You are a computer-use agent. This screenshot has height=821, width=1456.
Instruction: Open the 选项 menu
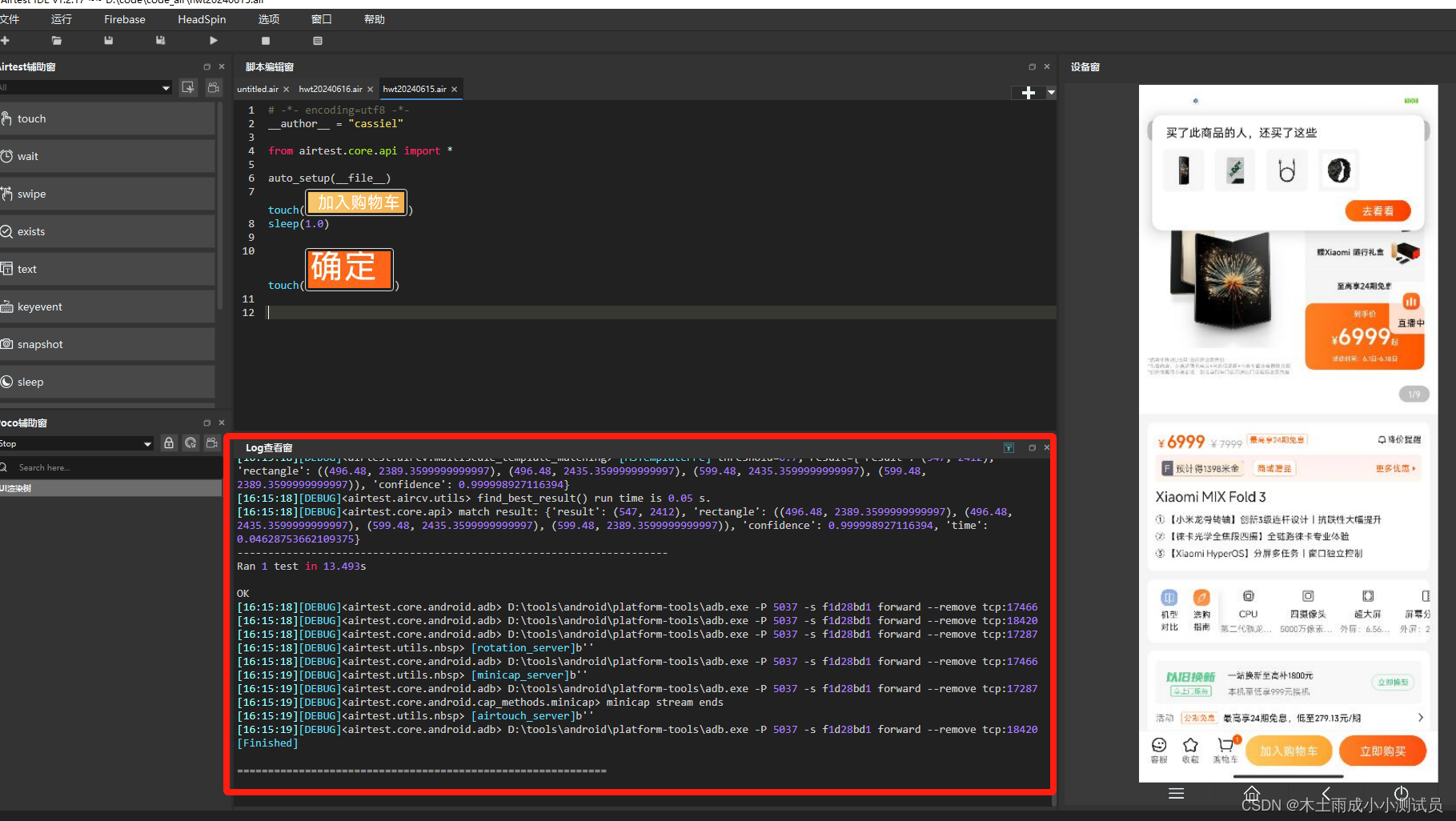tap(269, 19)
